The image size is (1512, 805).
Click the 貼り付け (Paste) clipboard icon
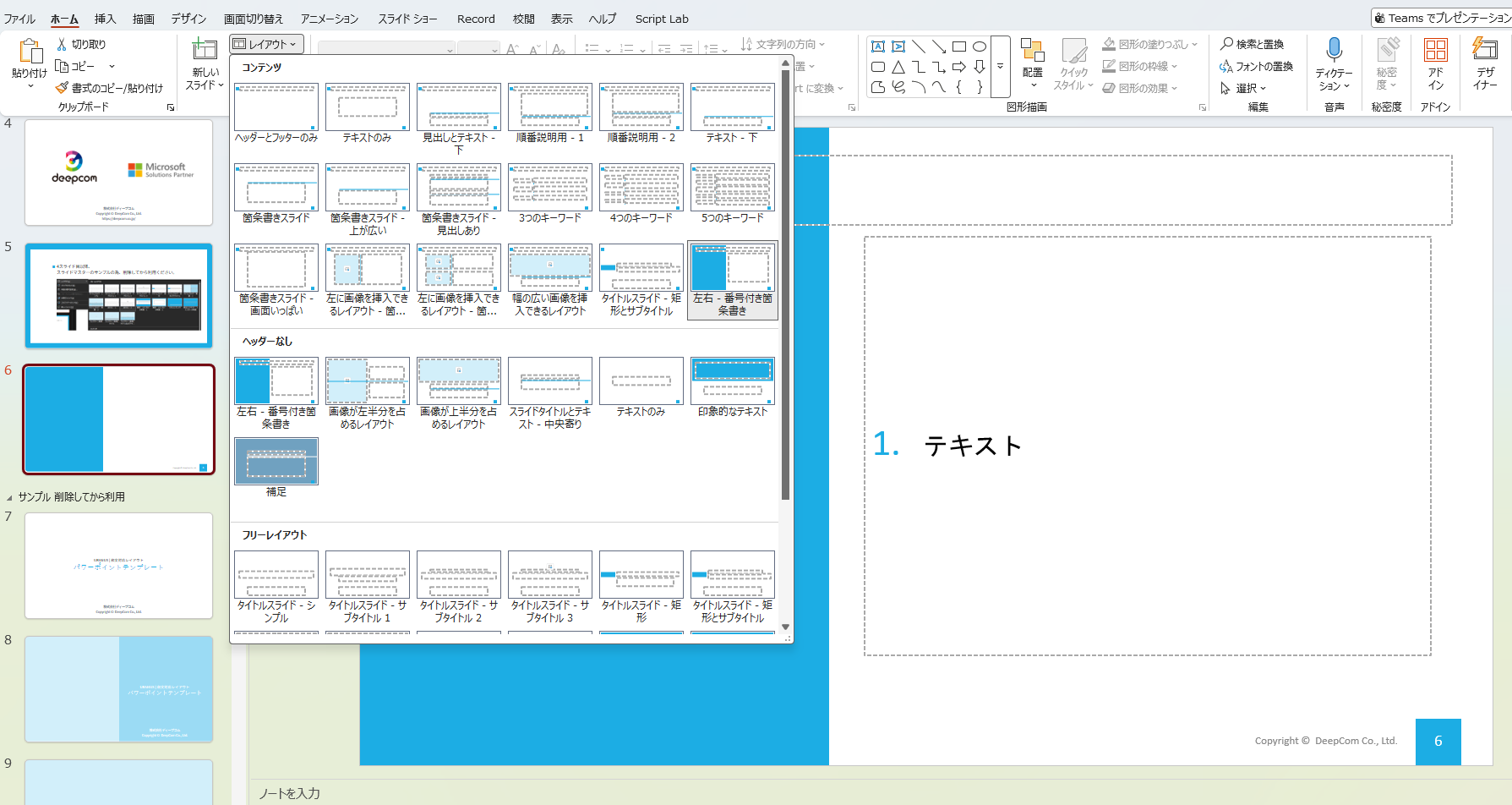(x=30, y=52)
